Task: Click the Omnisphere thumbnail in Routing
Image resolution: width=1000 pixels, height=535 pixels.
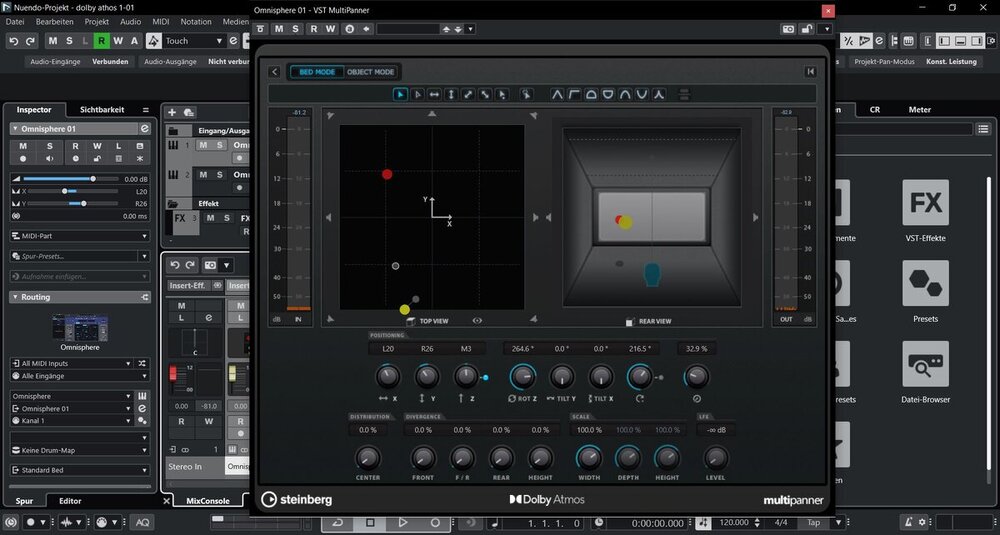Action: tap(80, 328)
